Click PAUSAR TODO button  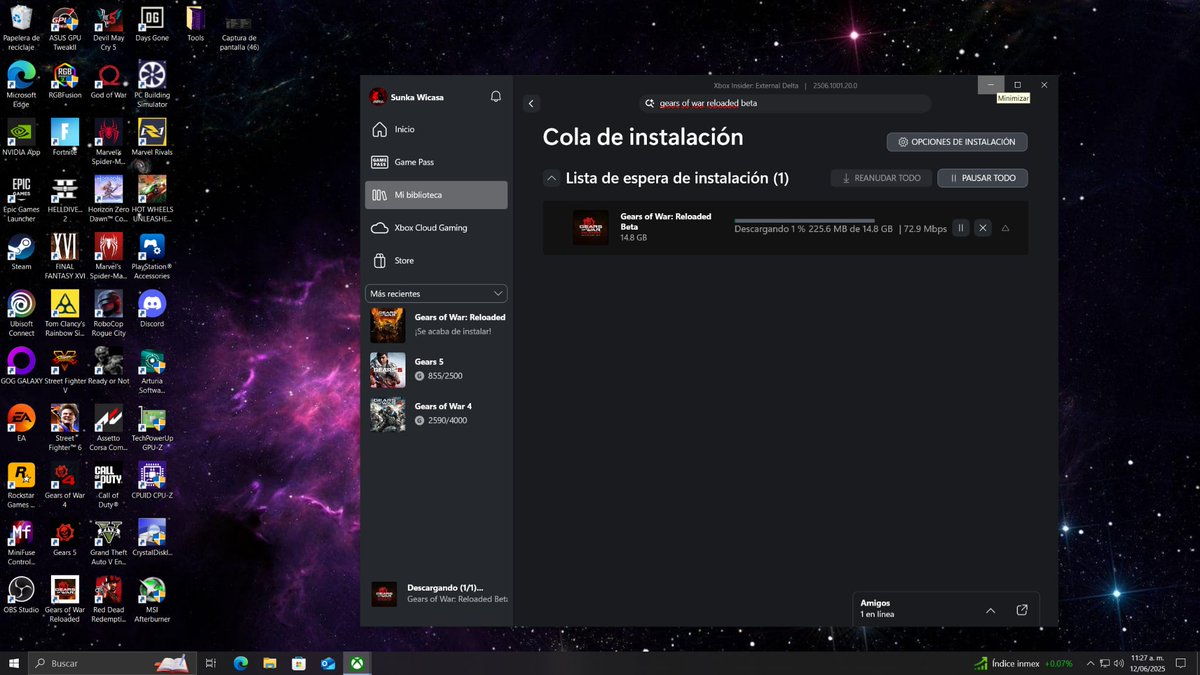click(982, 178)
